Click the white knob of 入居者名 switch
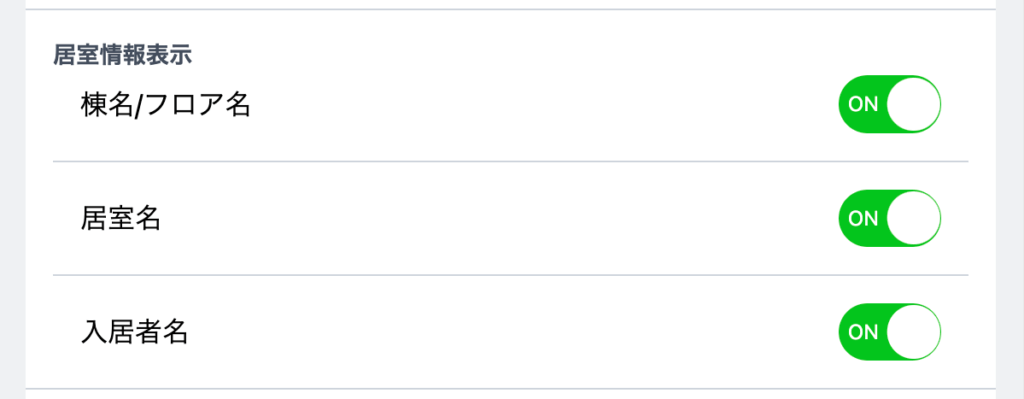Viewport: 1024px width, 399px height. [x=913, y=332]
